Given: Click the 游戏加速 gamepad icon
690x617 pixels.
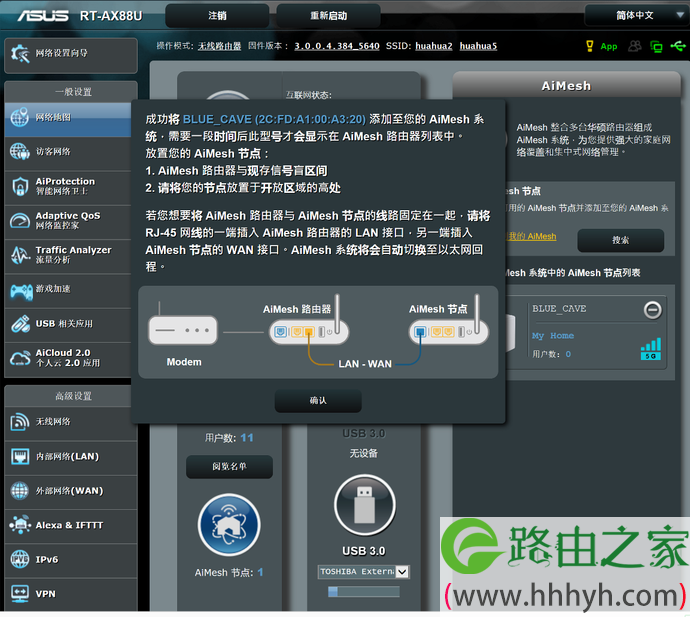Looking at the screenshot, I should [x=21, y=291].
